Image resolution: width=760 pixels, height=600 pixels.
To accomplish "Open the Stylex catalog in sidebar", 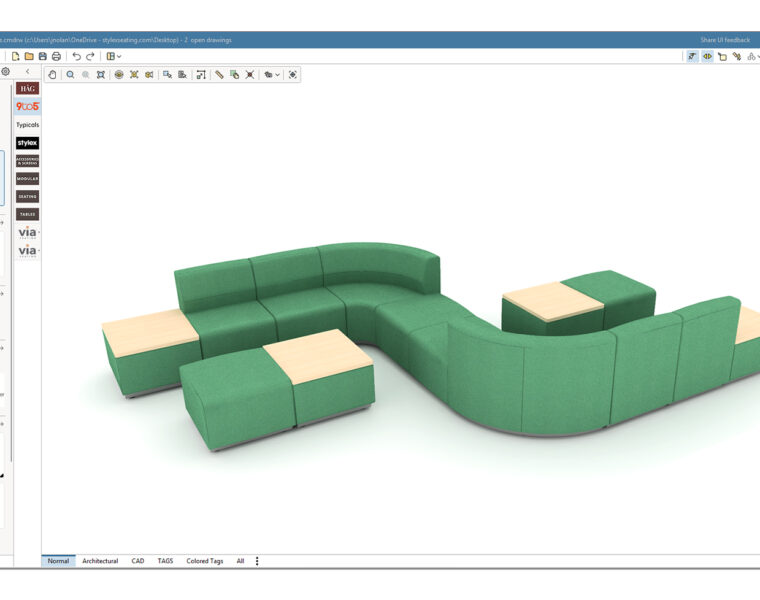I will tap(27, 143).
